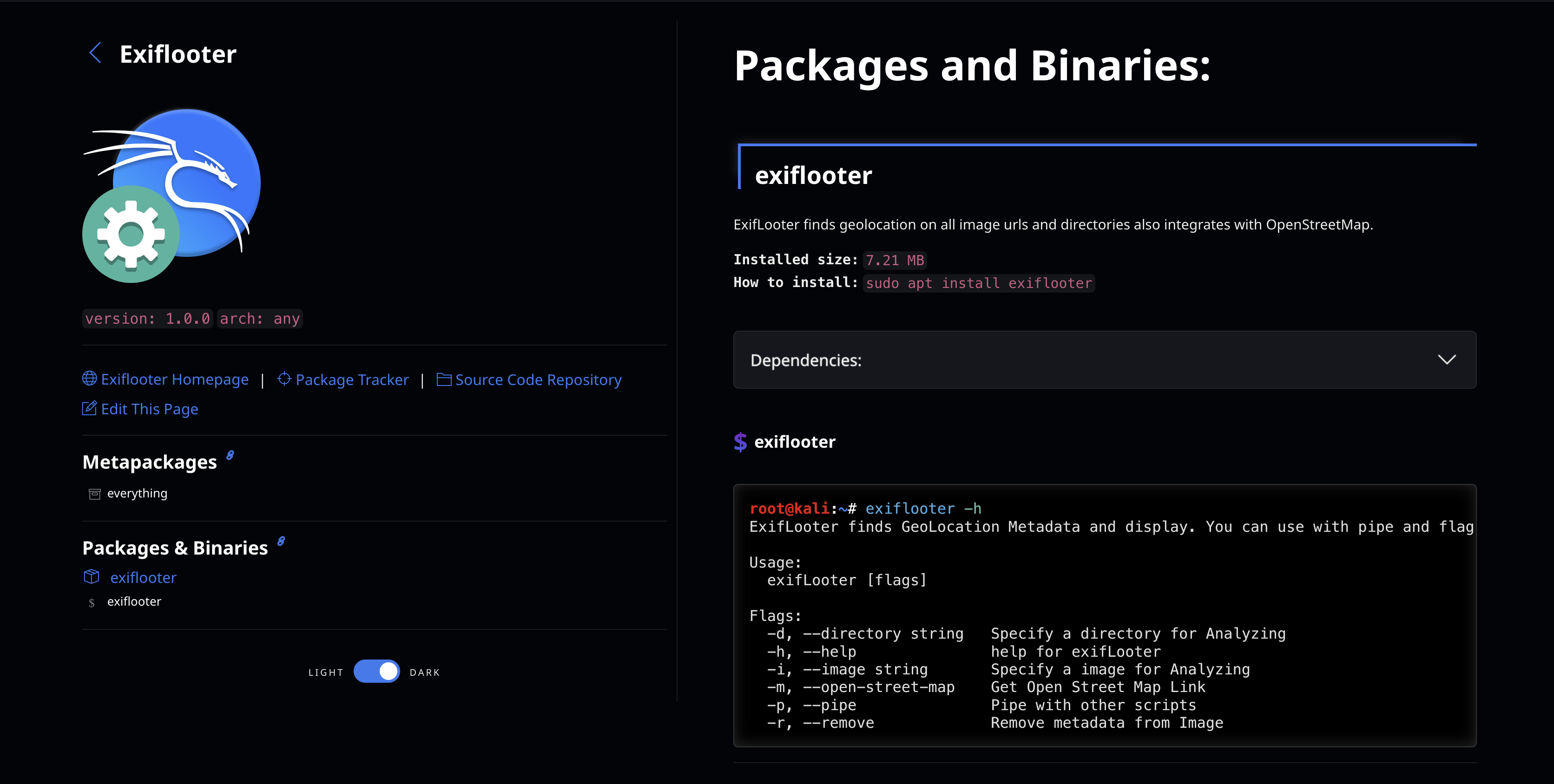Open the Edit This Page link
Viewport: 1554px width, 784px height.
[149, 409]
